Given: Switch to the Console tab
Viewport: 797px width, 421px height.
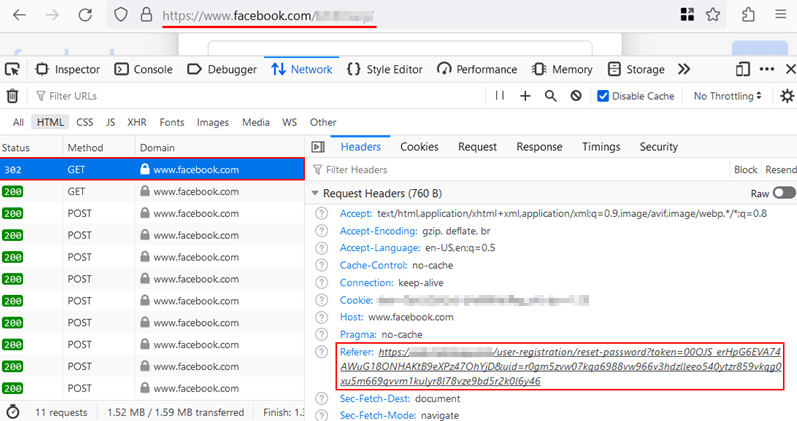Looking at the screenshot, I should (x=143, y=69).
